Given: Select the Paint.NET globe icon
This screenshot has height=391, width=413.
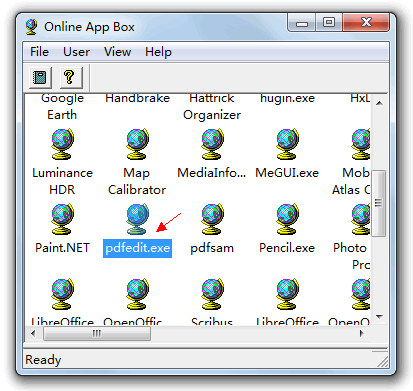Looking at the screenshot, I should tap(62, 219).
